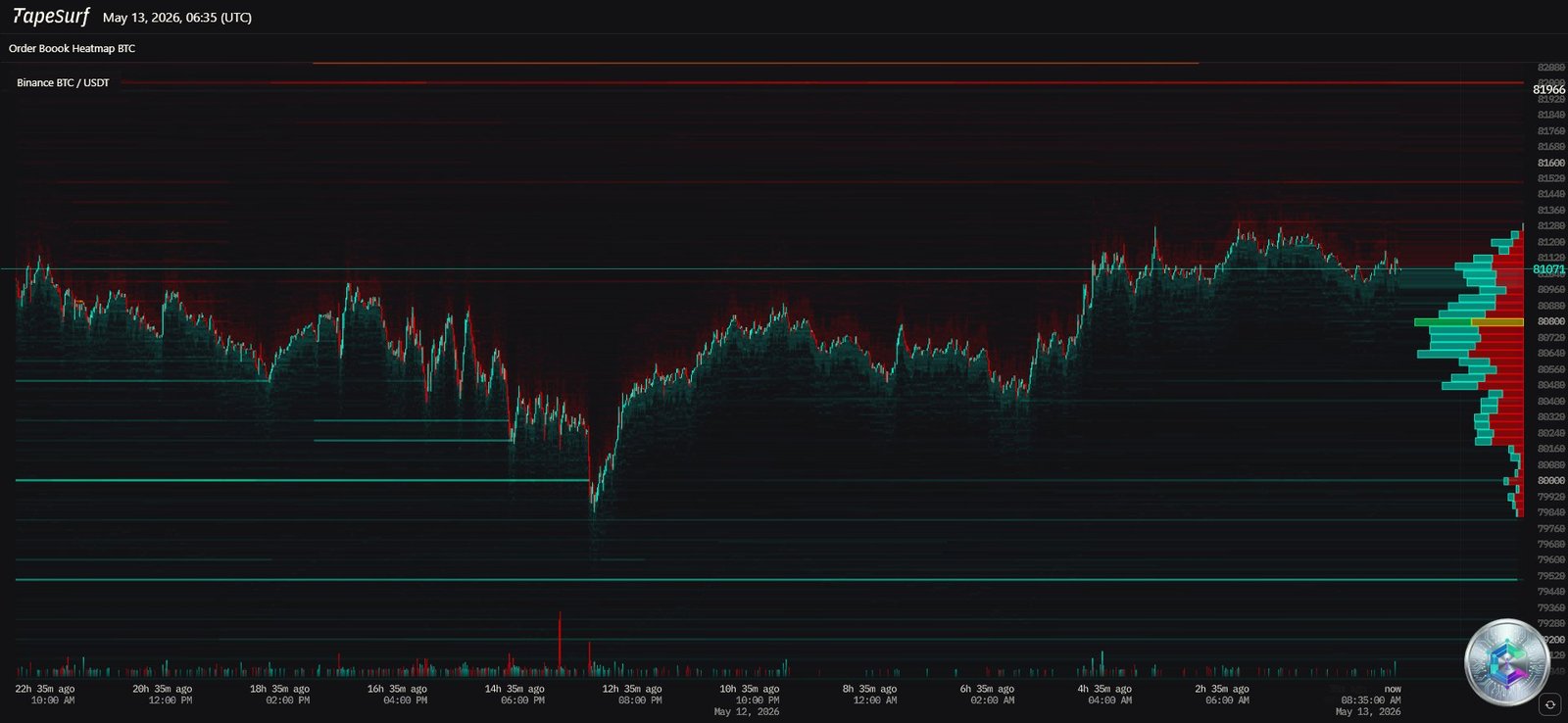Click the "4h 35m ago" time label
The height and width of the screenshot is (723, 1568).
1104,689
